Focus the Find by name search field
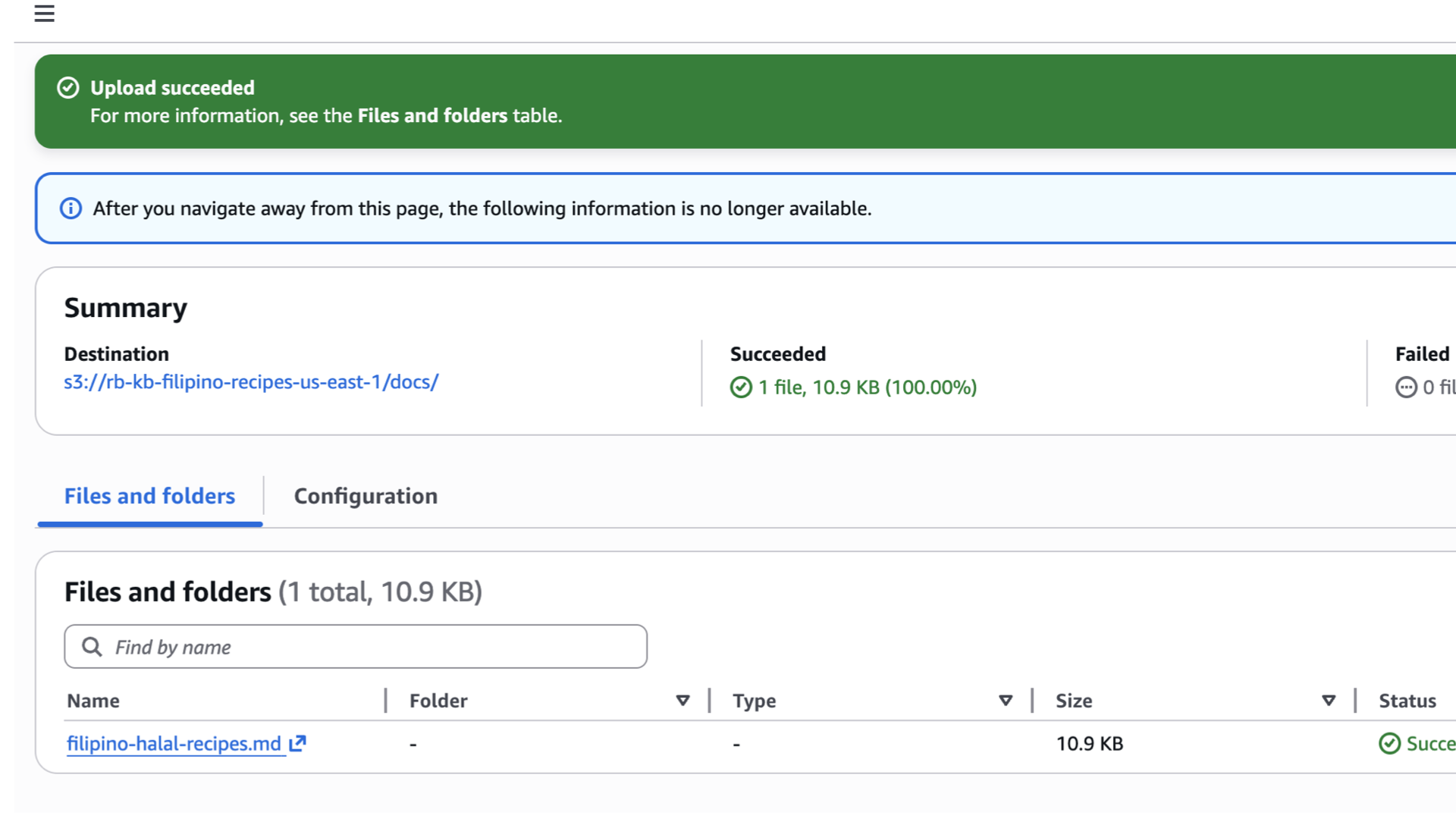 click(372, 647)
